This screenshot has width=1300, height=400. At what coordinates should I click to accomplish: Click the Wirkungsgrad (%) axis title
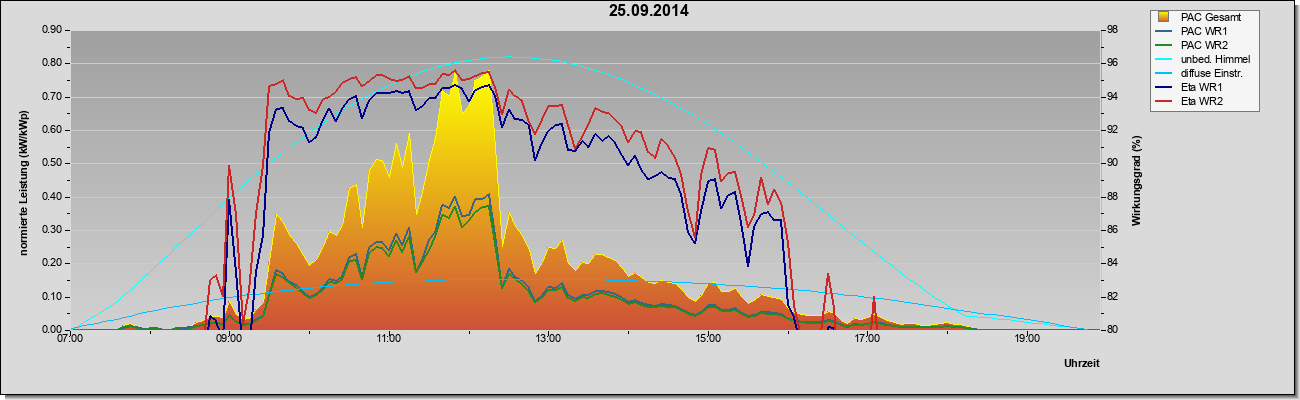click(x=1137, y=180)
